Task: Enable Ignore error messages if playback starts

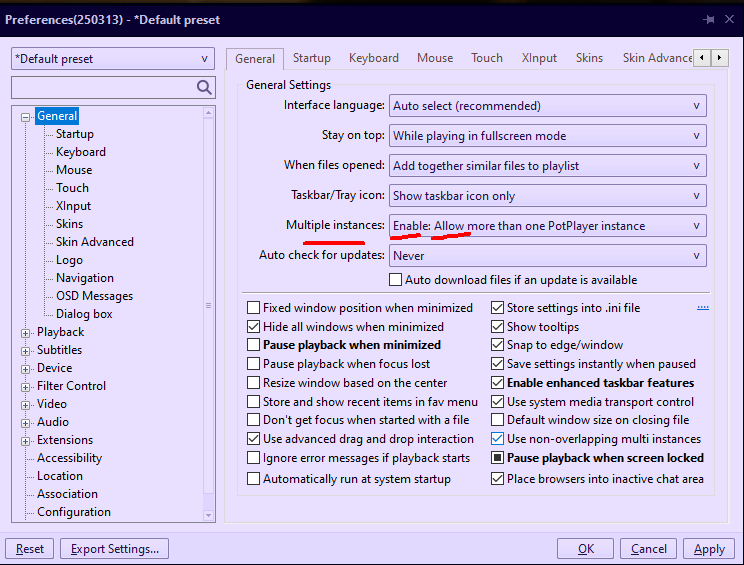Action: [253, 458]
